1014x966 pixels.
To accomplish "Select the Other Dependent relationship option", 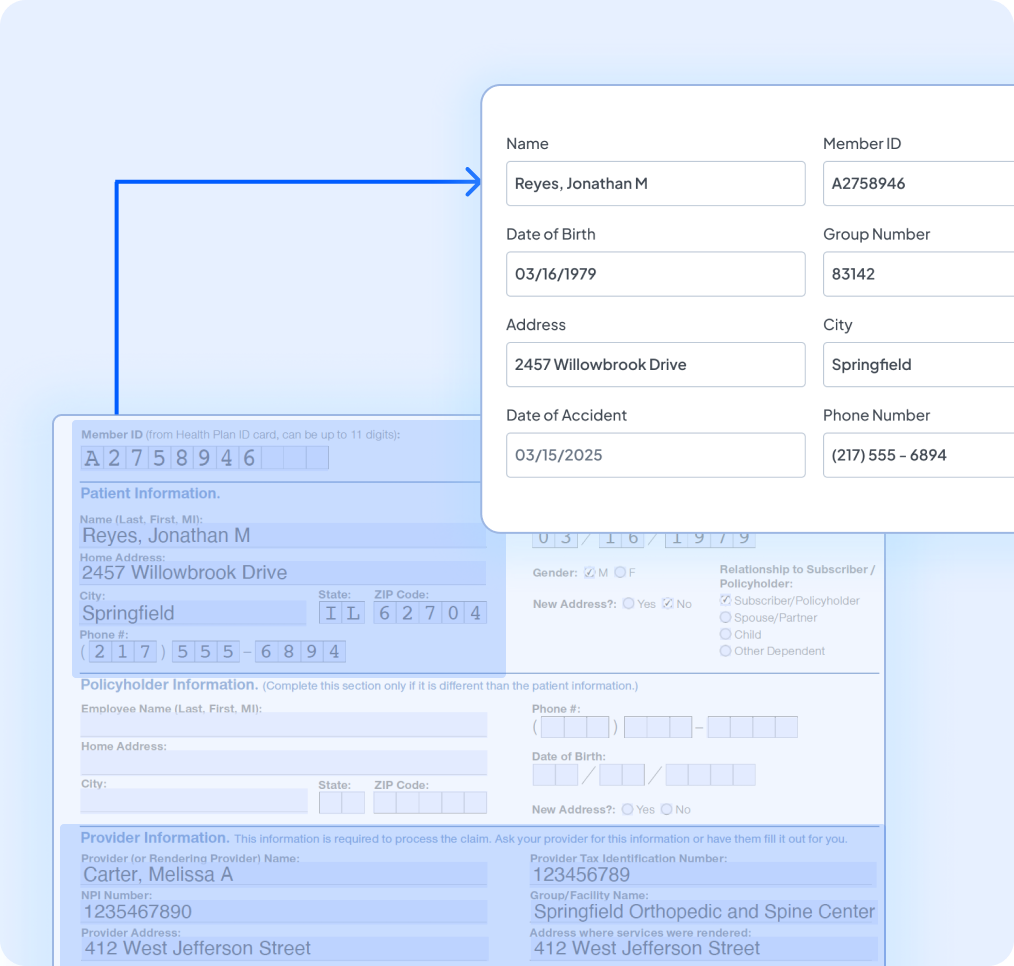I will coord(726,651).
